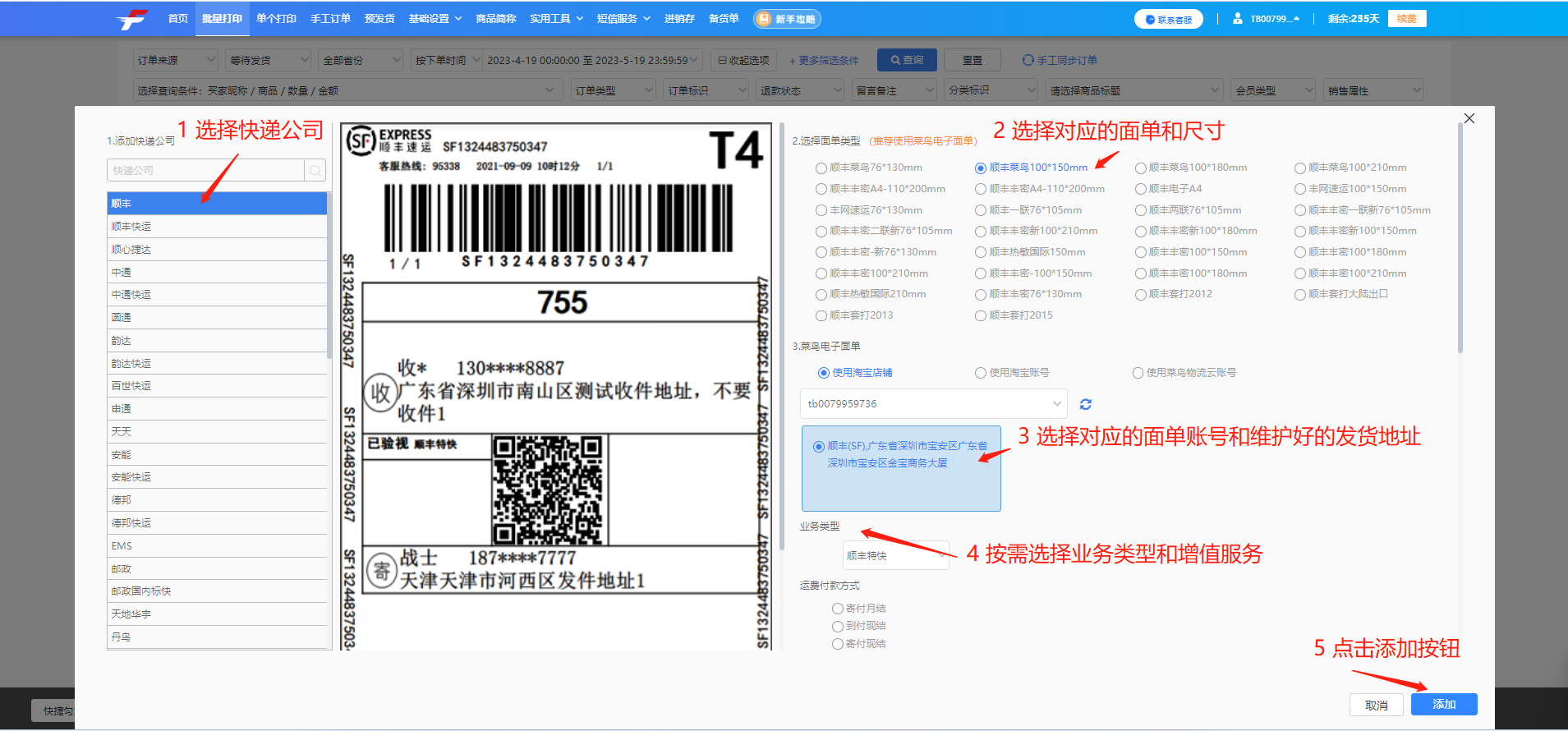Viewport: 1568px width, 731px height.
Task: Select 圆通 in the courier list
Action: tap(217, 318)
